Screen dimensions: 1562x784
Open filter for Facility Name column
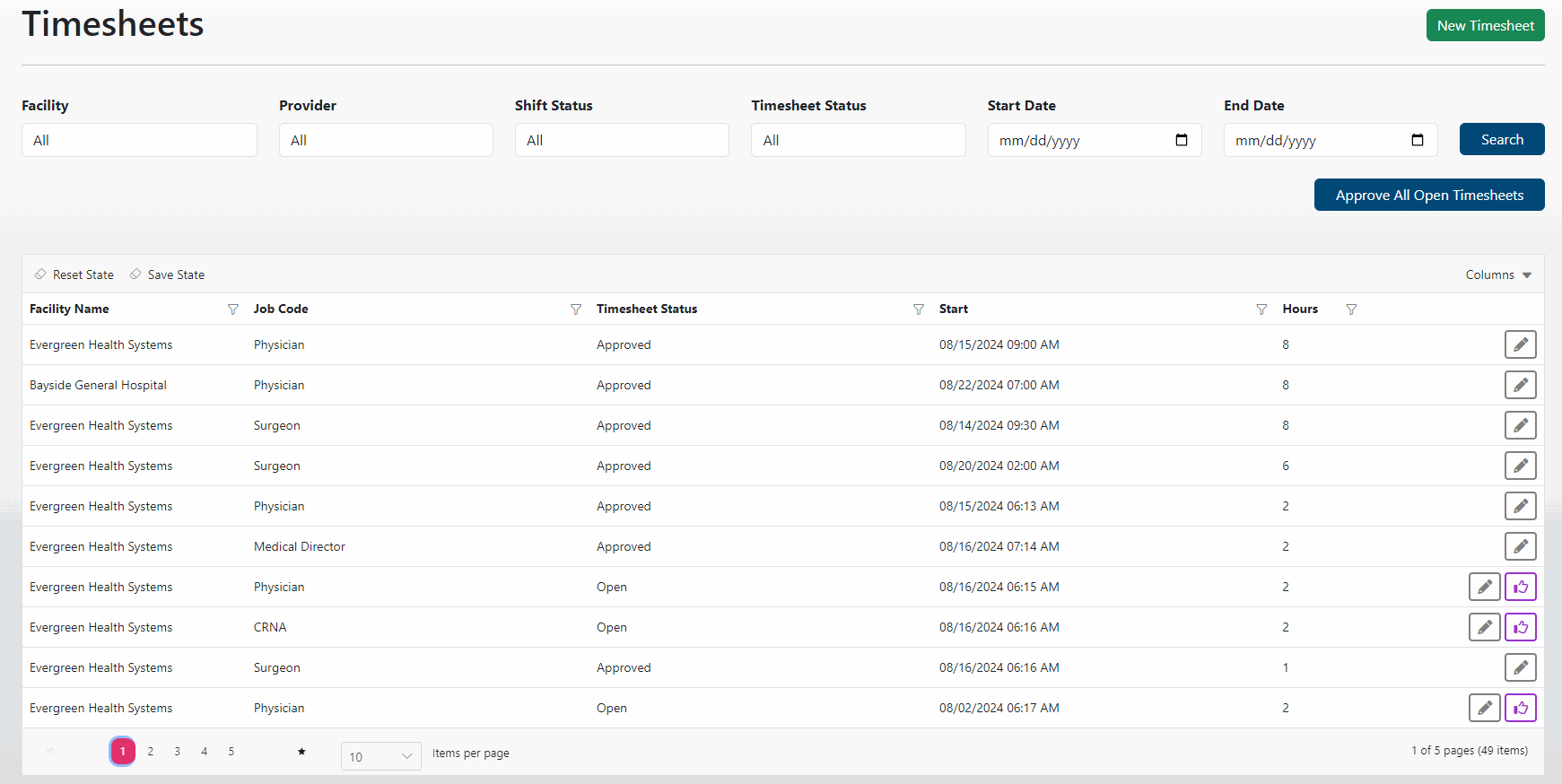point(233,309)
